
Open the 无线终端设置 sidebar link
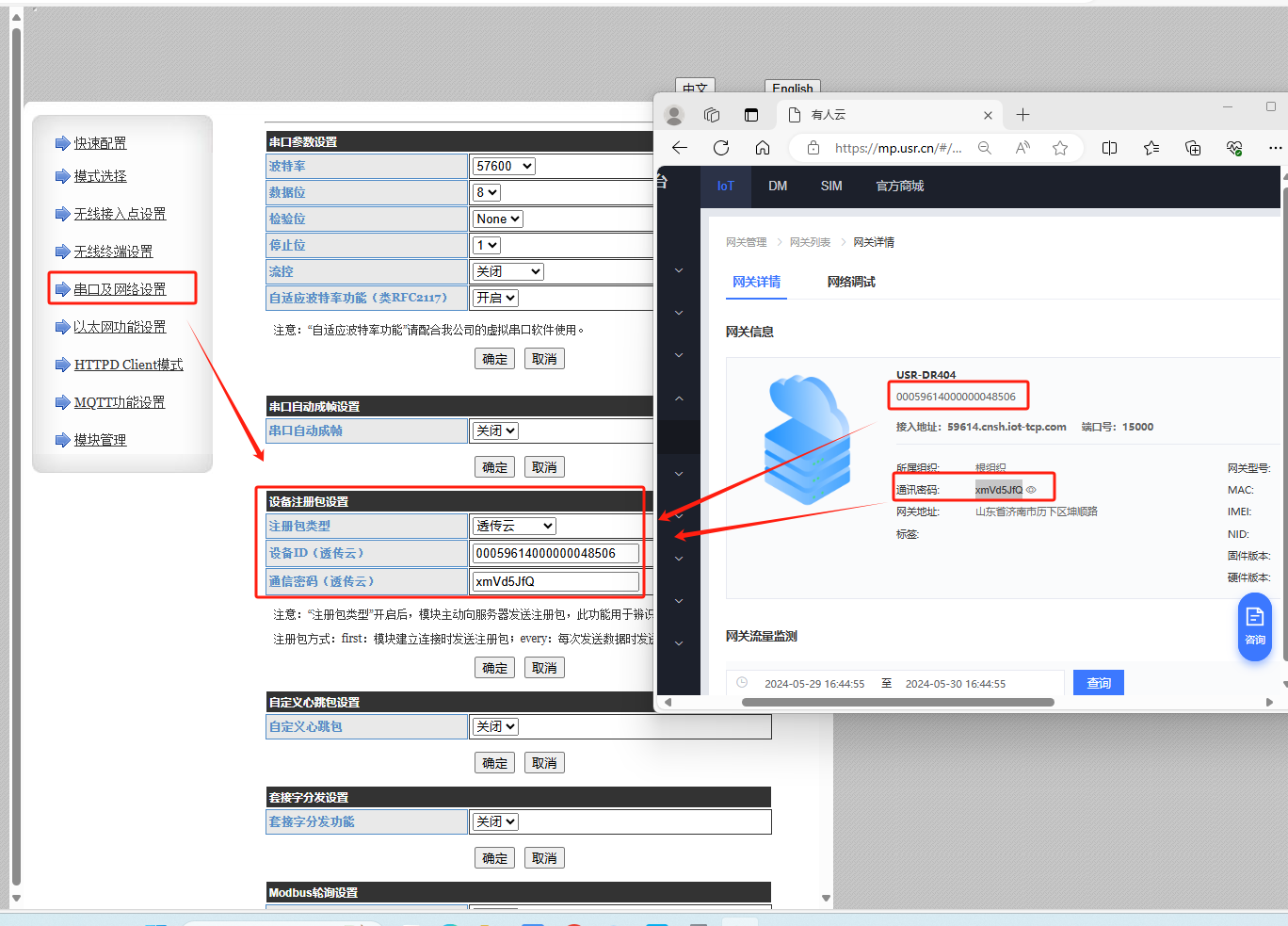click(x=113, y=252)
